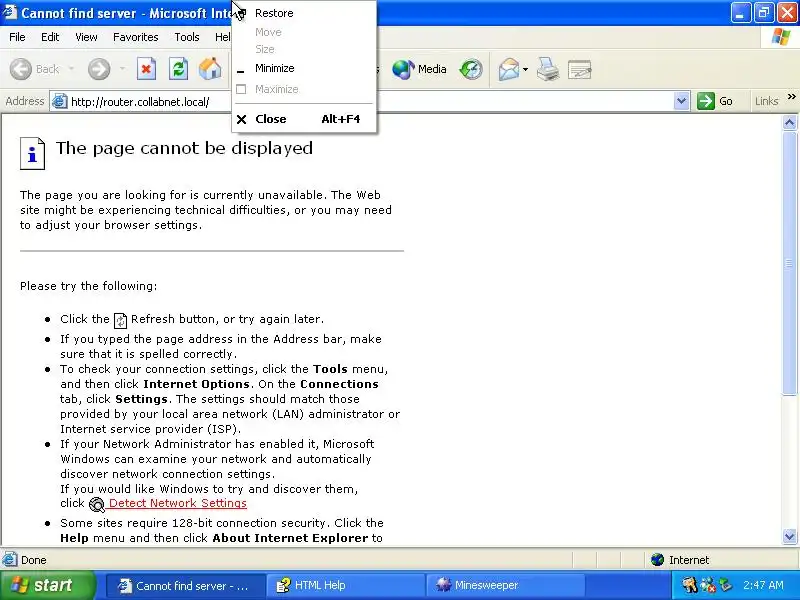
Task: Follow the Detect Network Settings link
Action: 178,503
